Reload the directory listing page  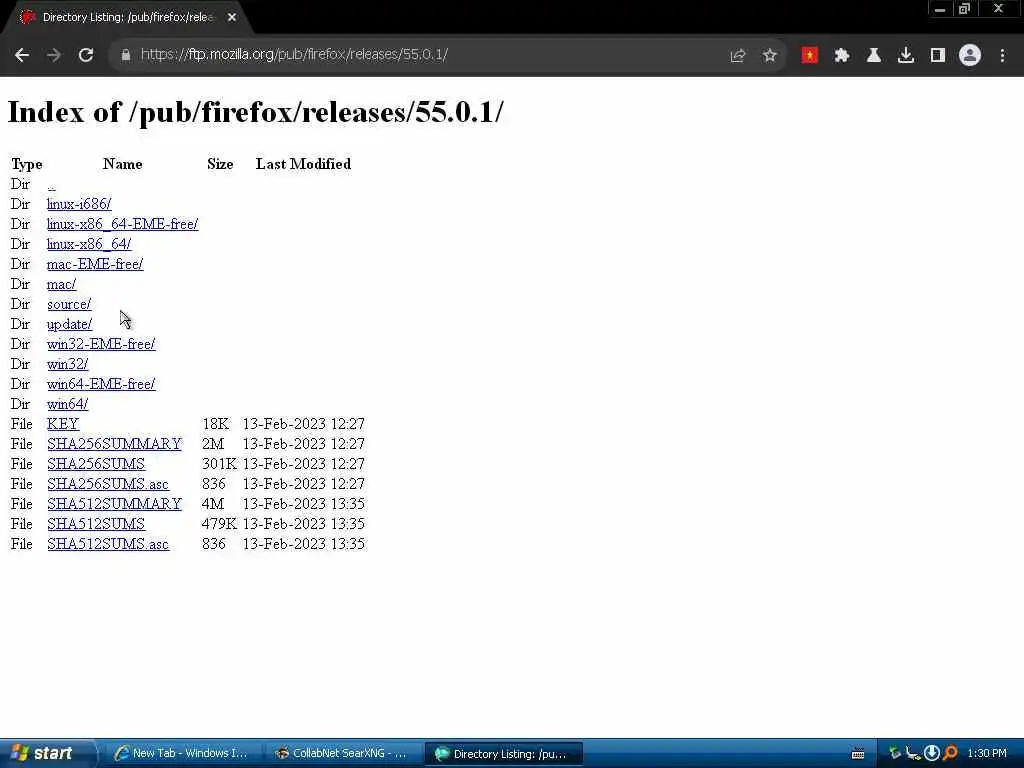coord(86,55)
